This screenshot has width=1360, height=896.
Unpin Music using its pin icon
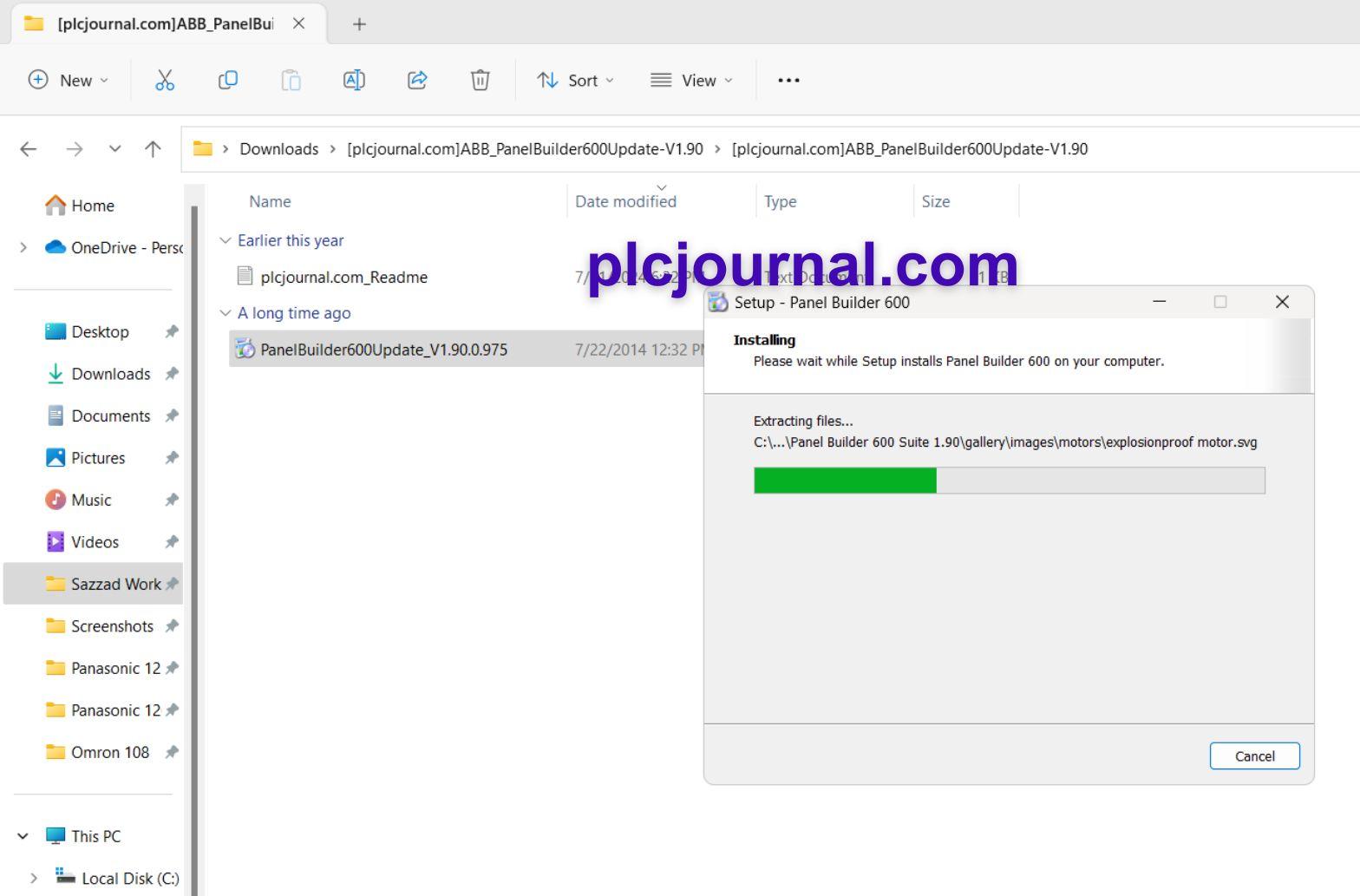[x=172, y=500]
